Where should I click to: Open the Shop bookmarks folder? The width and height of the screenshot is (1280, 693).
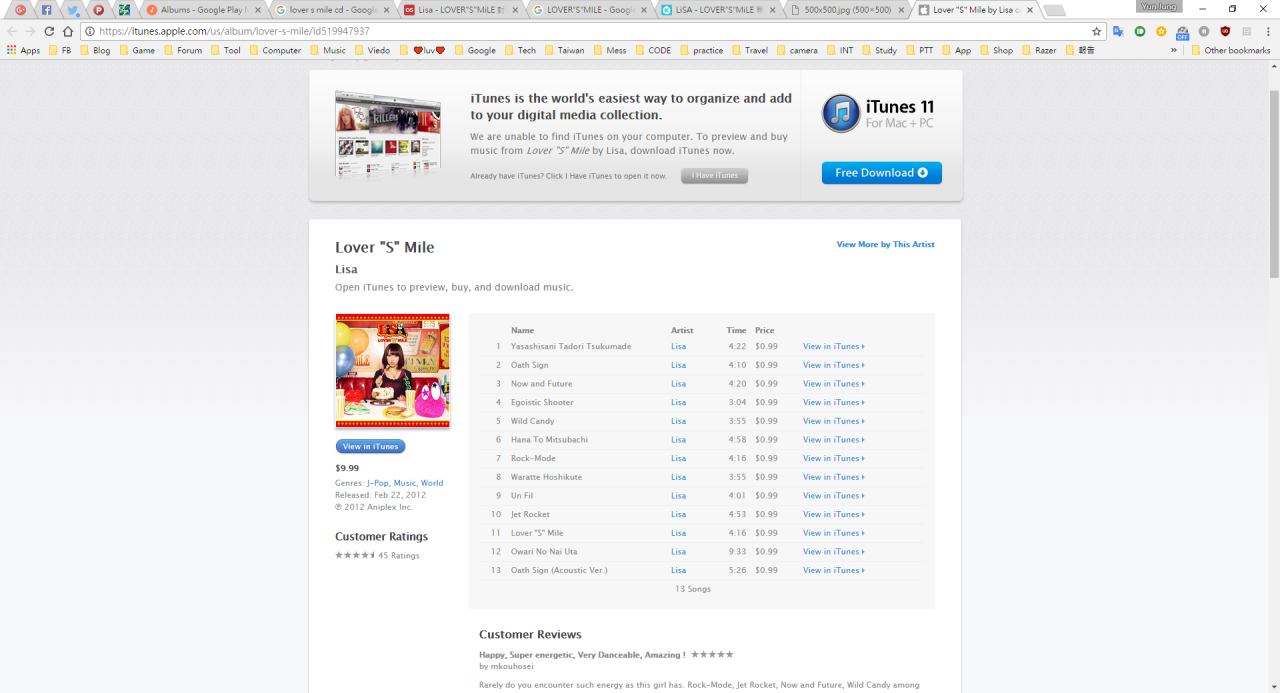click(x=995, y=50)
